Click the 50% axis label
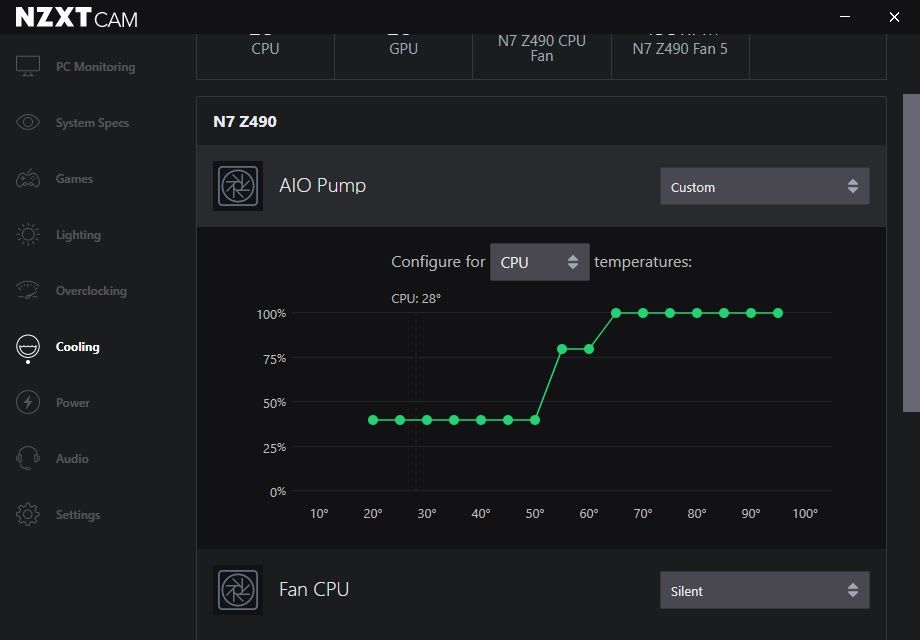 tap(274, 403)
